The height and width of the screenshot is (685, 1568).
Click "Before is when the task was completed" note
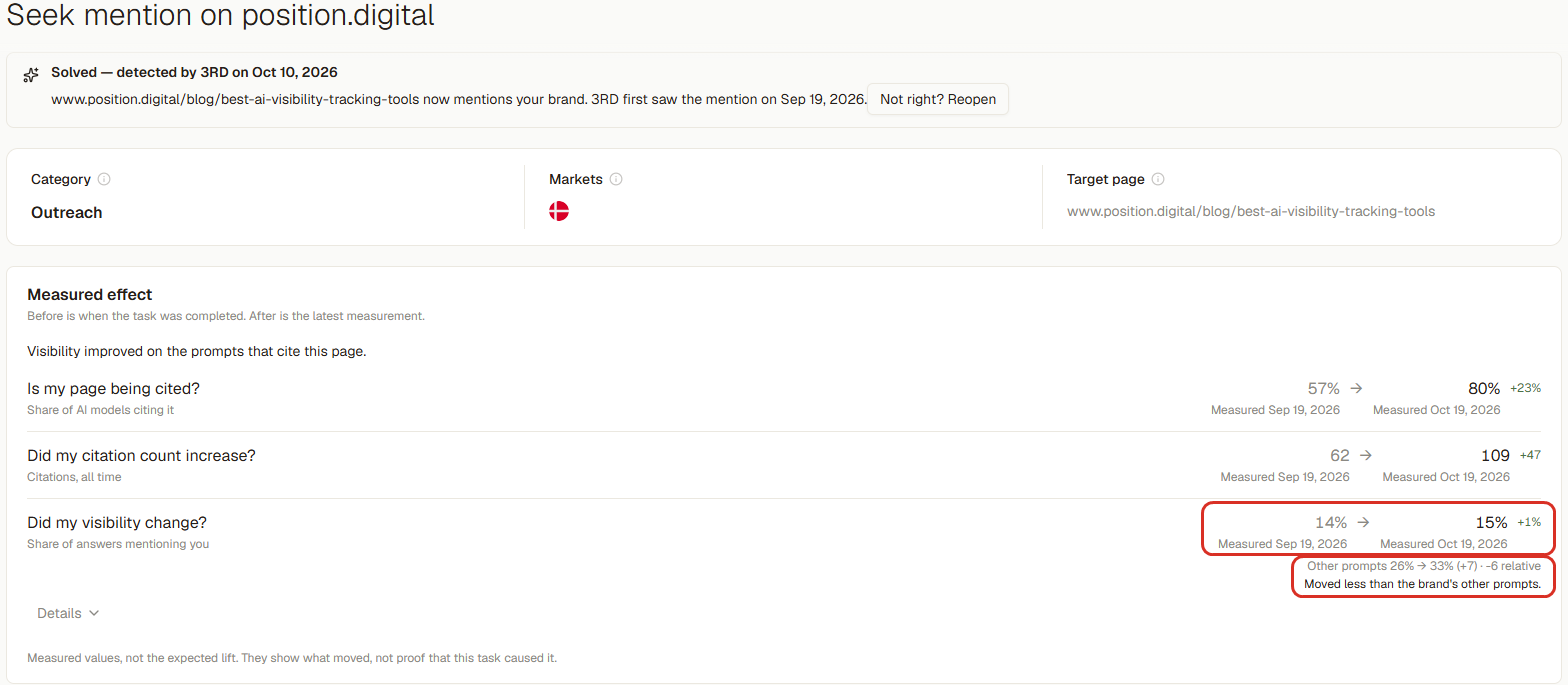coord(226,316)
